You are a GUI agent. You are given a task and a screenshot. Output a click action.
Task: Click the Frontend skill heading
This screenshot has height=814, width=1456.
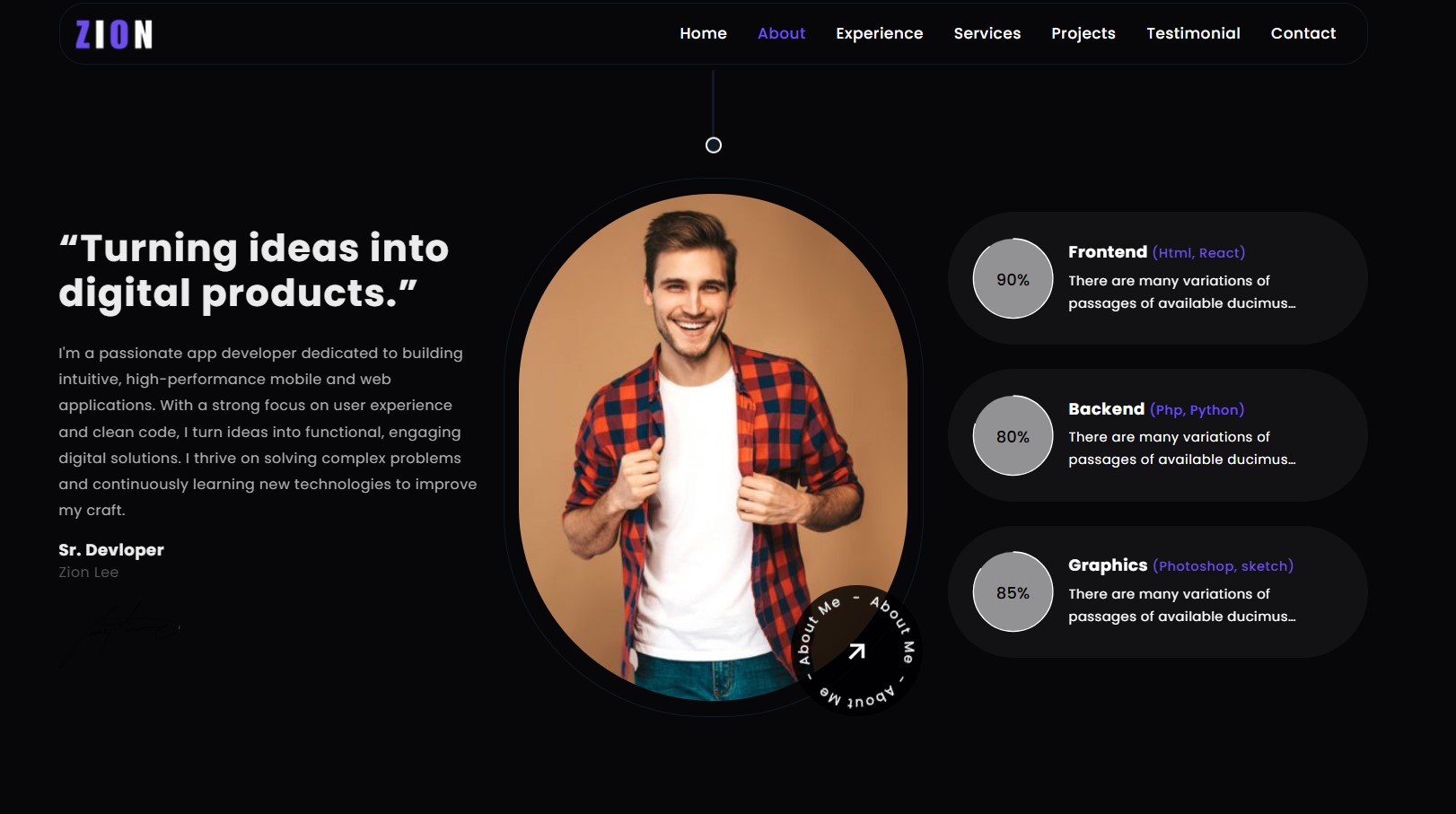[x=1108, y=252]
